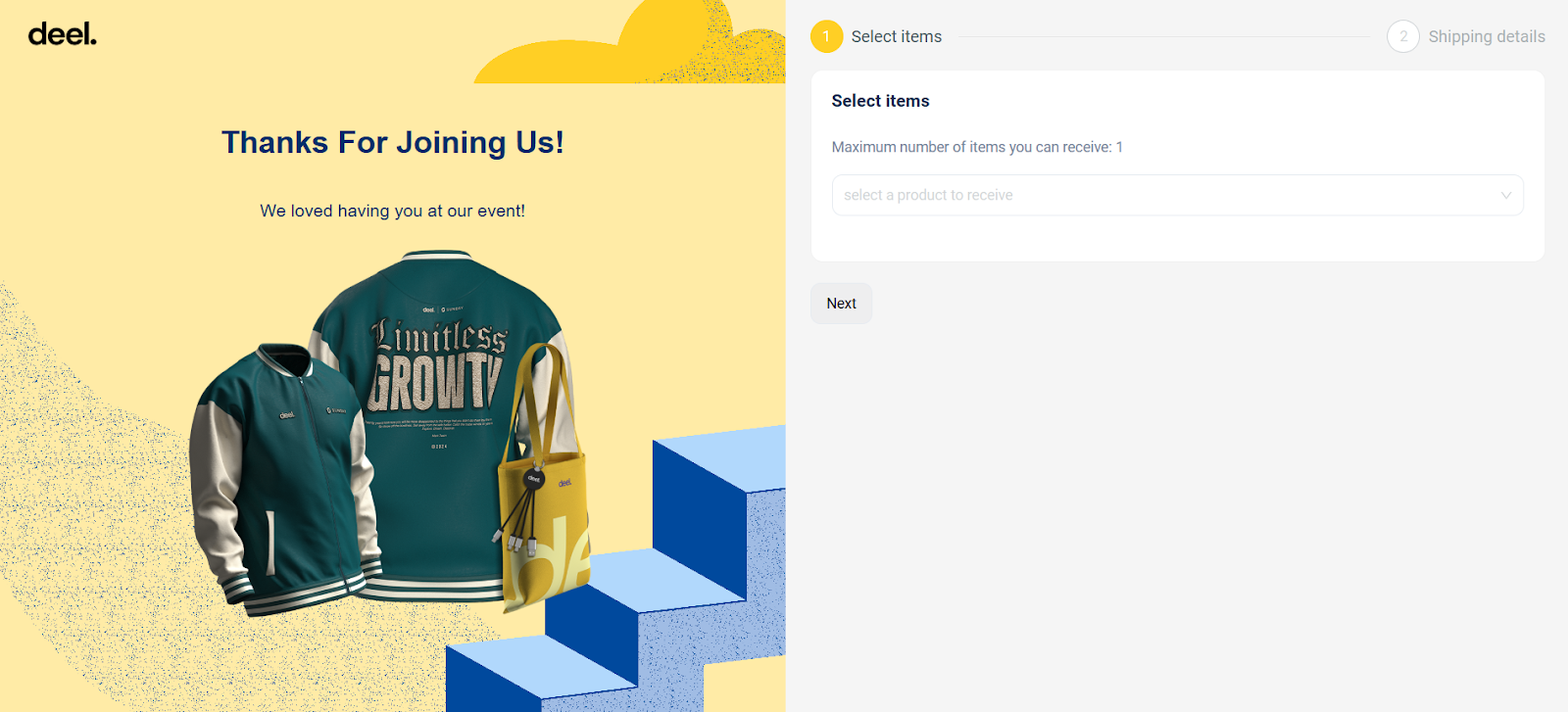
Task: Click the progress line between steps
Action: point(1164,37)
